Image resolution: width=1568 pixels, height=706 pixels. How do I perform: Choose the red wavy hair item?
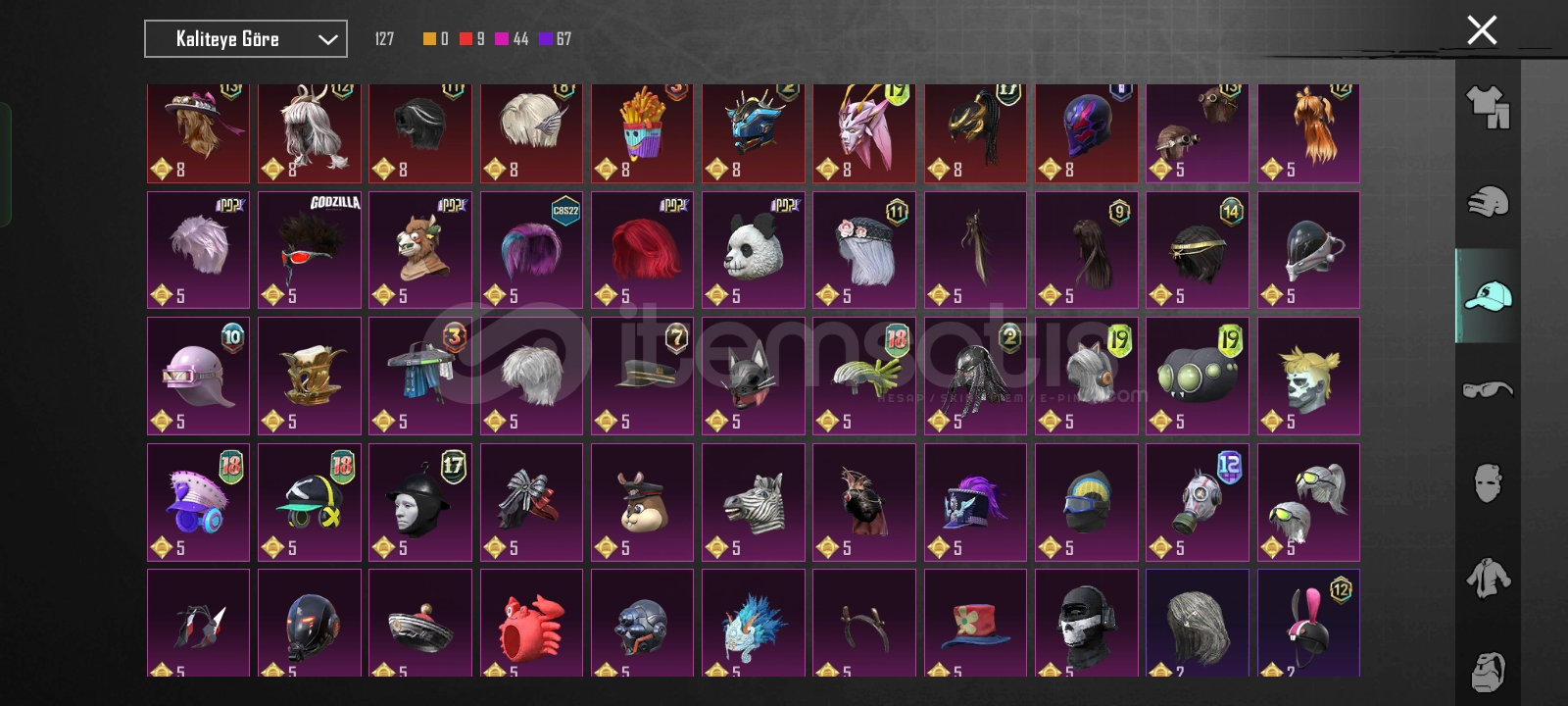(x=642, y=250)
